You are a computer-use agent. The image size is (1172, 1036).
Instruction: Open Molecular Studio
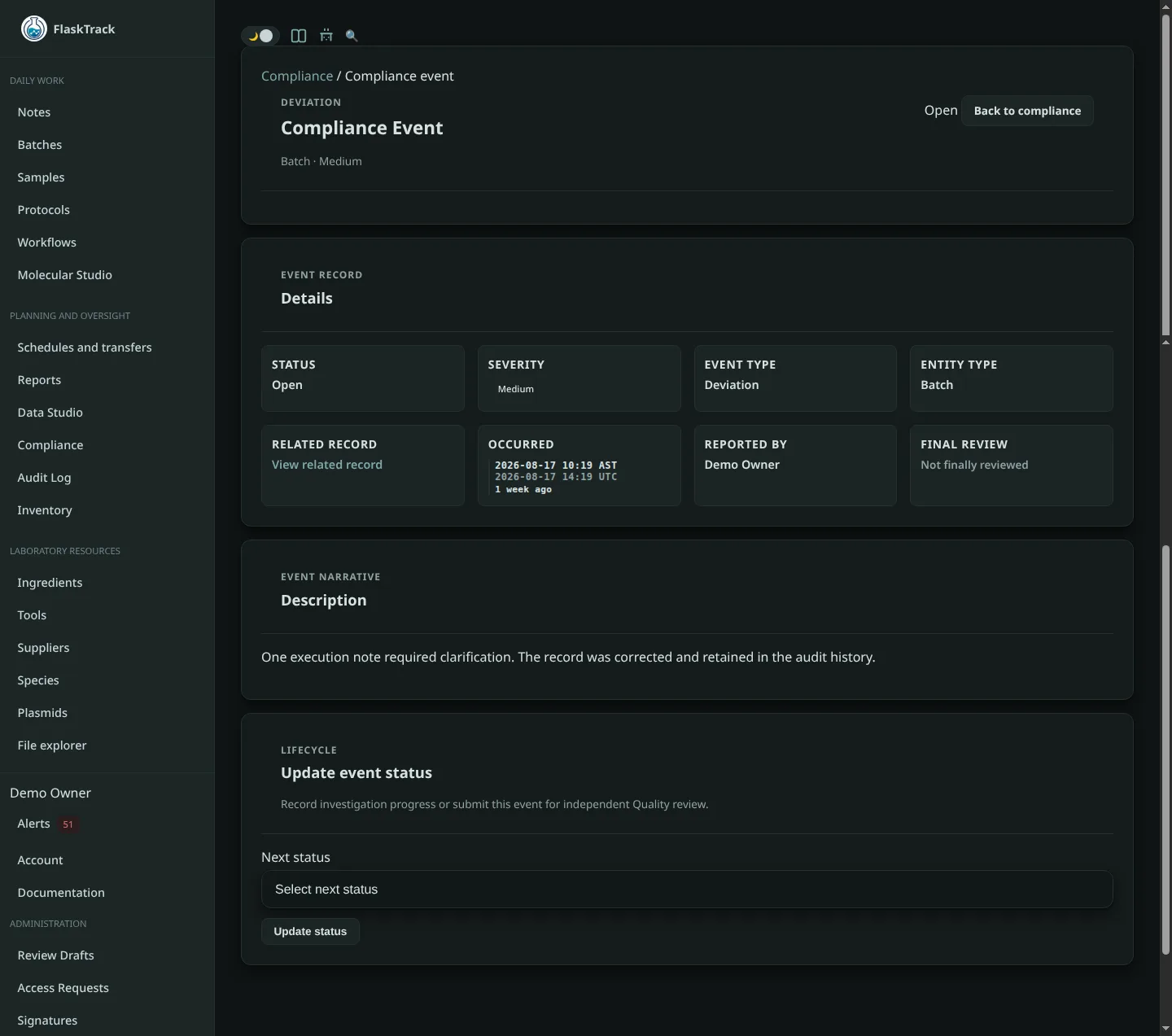pyautogui.click(x=65, y=275)
